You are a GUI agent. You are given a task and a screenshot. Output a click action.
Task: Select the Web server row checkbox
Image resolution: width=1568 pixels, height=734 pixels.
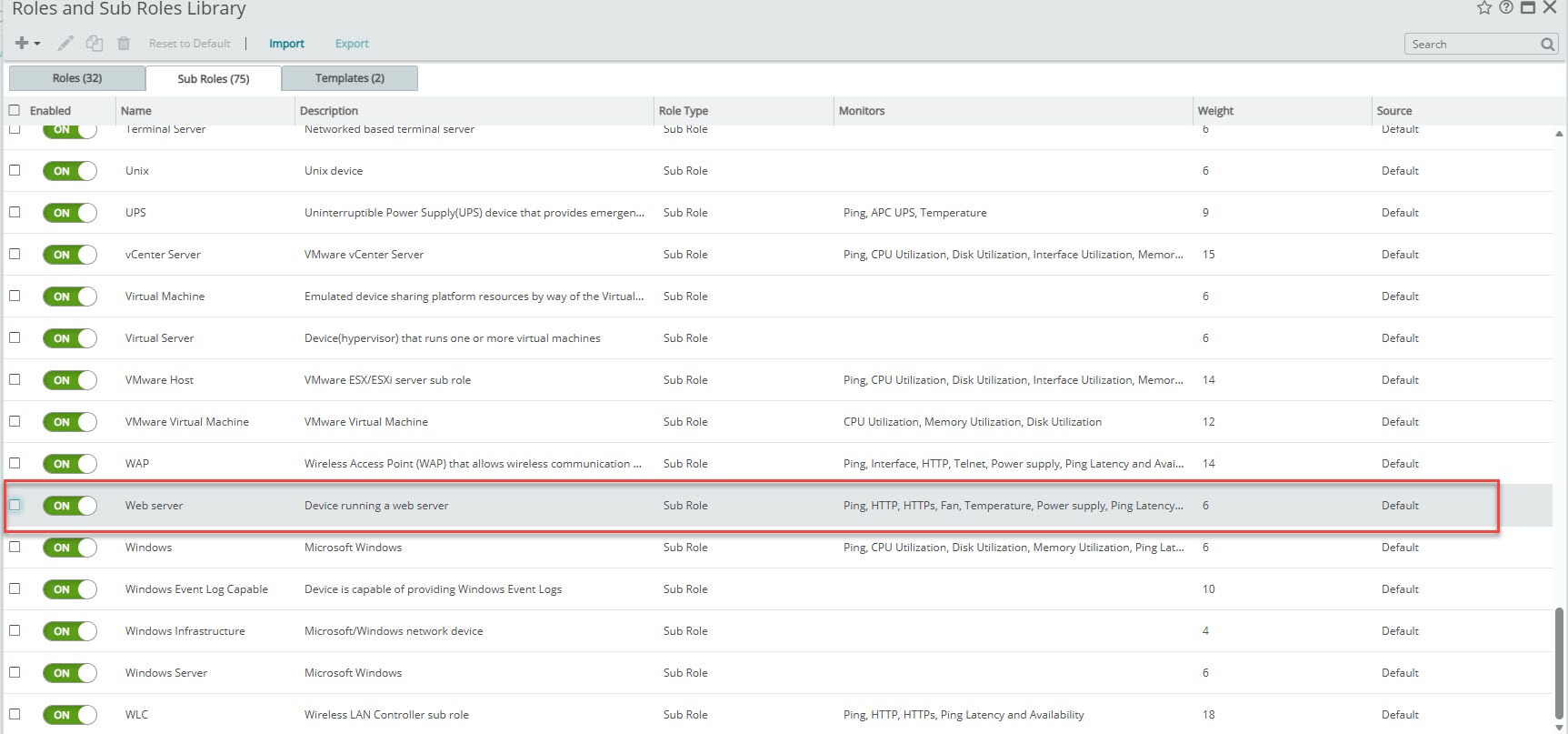[15, 505]
